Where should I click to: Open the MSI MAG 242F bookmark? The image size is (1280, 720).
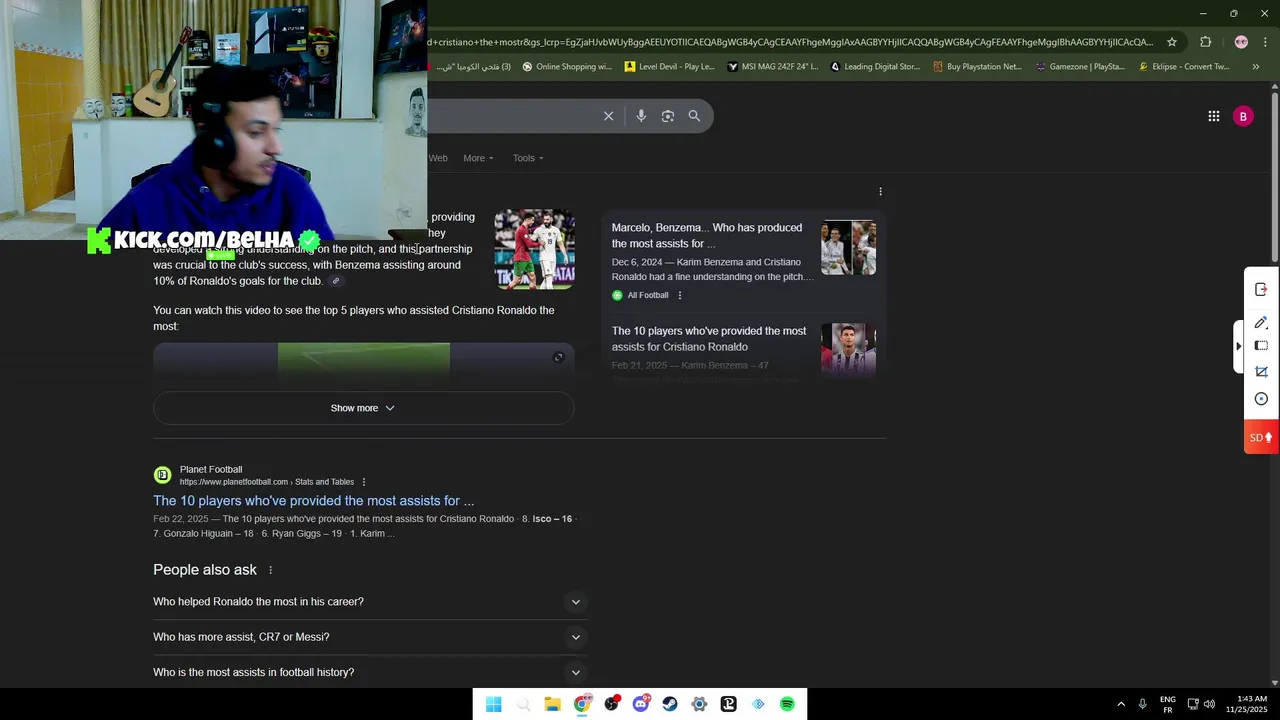(x=772, y=67)
